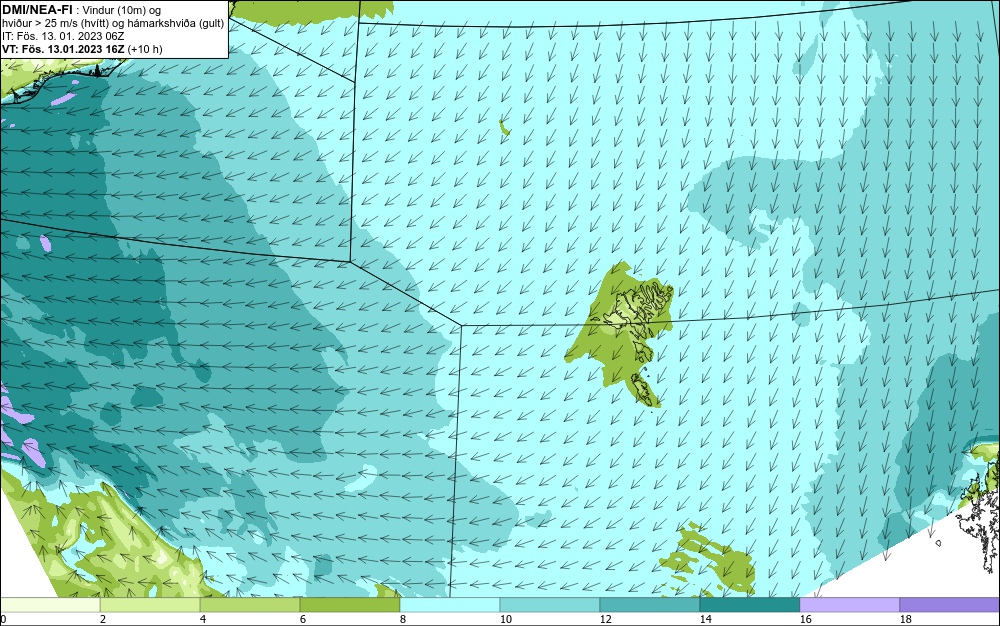Click the small green islet north of Faroes
The height and width of the screenshot is (626, 1000).
coord(504,127)
